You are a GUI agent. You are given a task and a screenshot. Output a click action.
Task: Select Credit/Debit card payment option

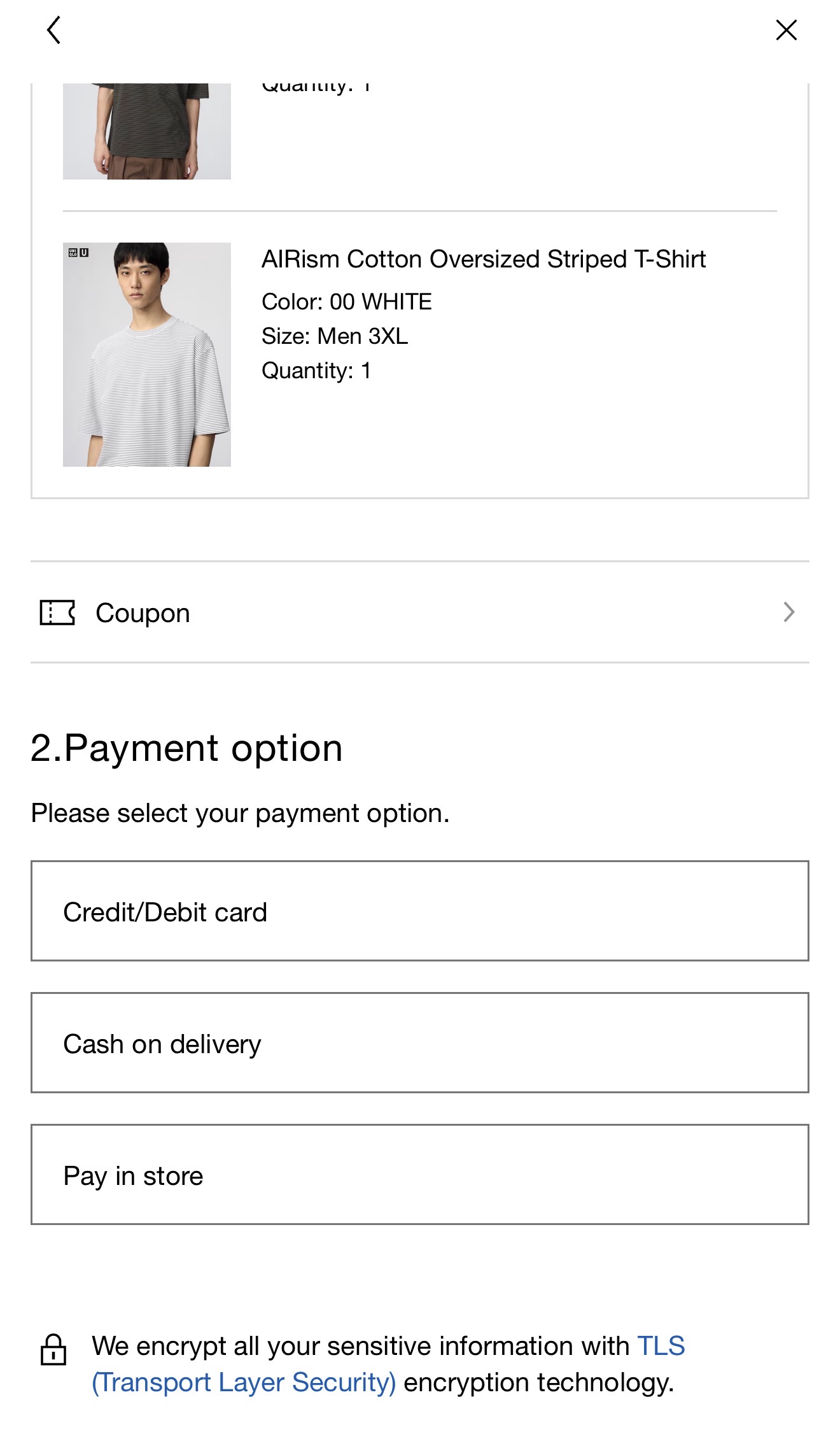420,911
